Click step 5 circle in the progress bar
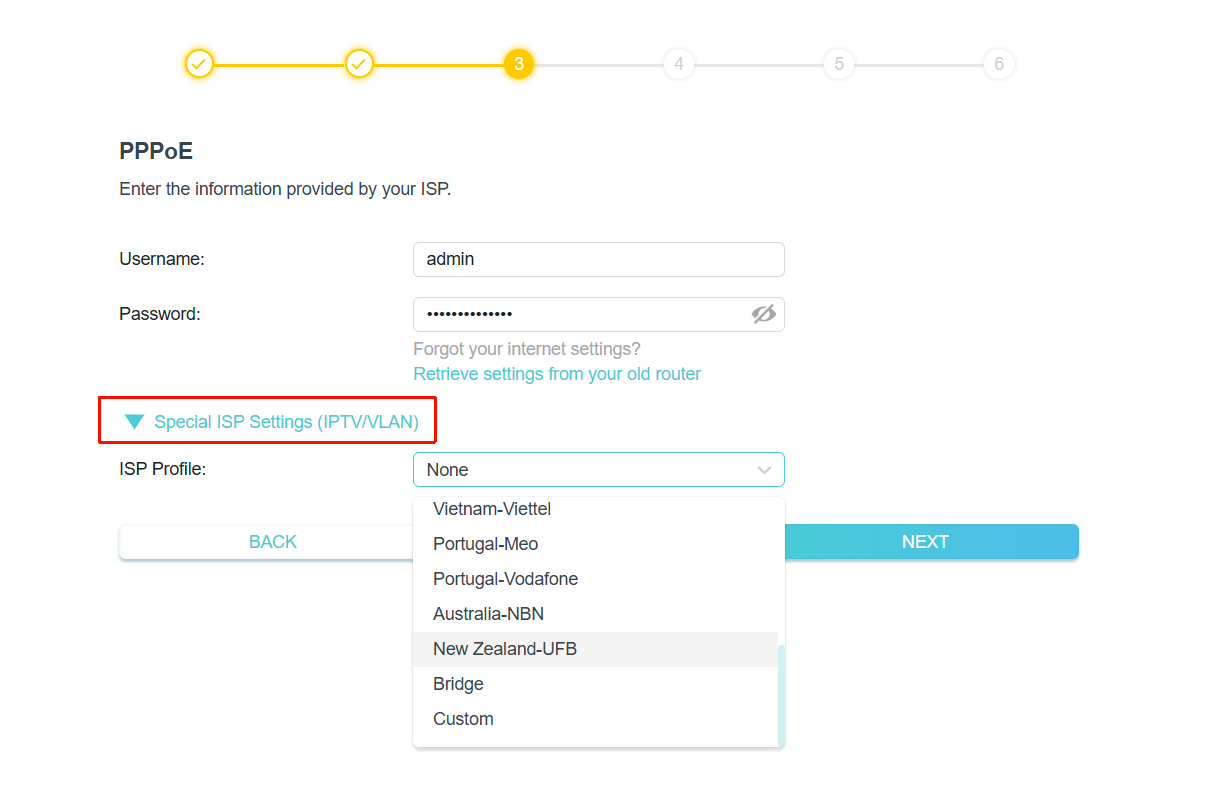The height and width of the screenshot is (810, 1210). (x=839, y=63)
